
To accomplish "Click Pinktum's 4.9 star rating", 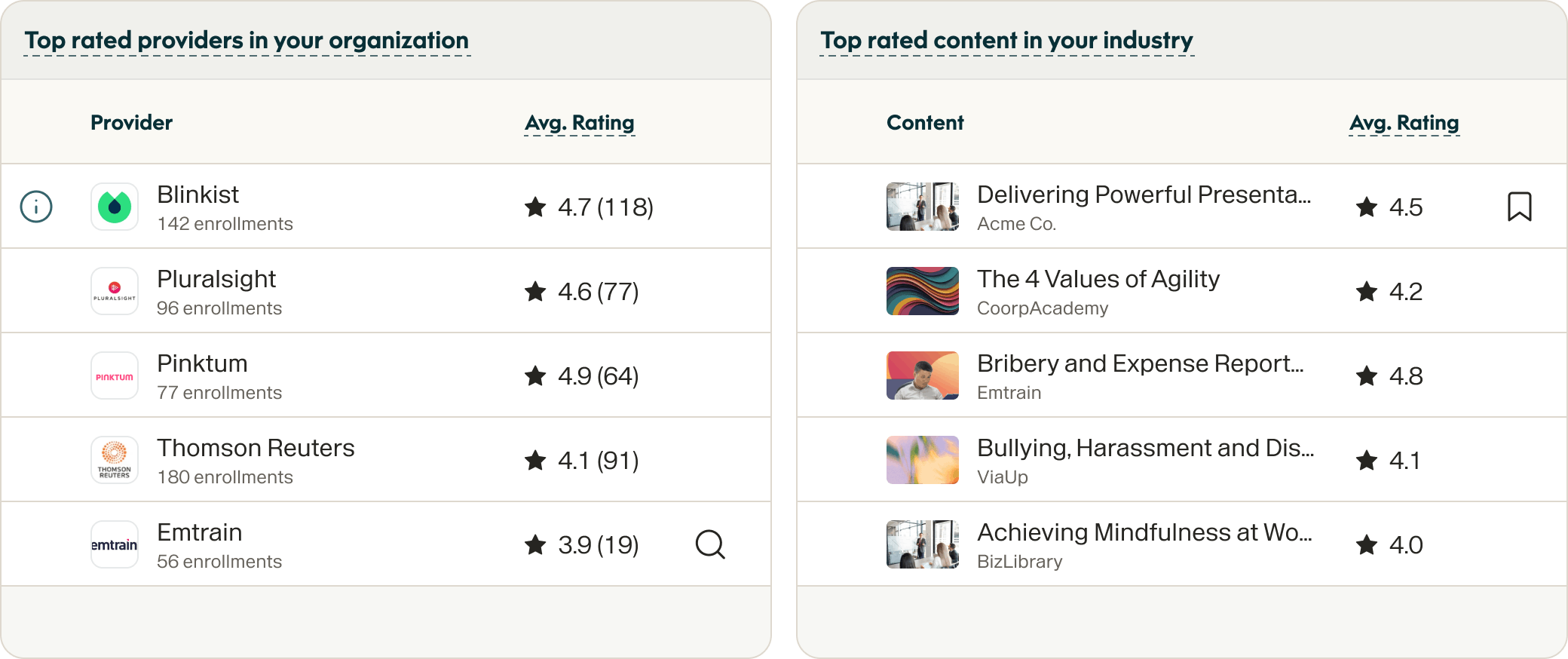I will 582,375.
